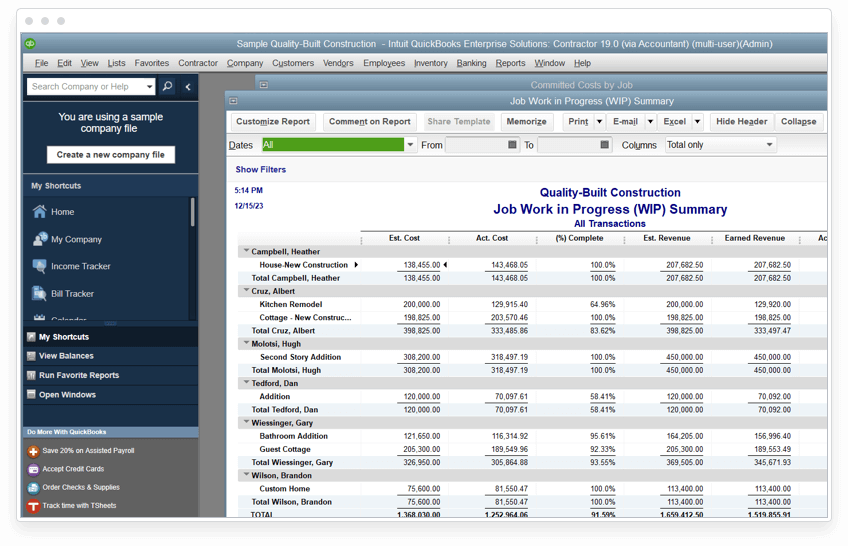Collapse the Wilson, Brandon group
Viewport: 848px width, 546px height.
[x=246, y=475]
